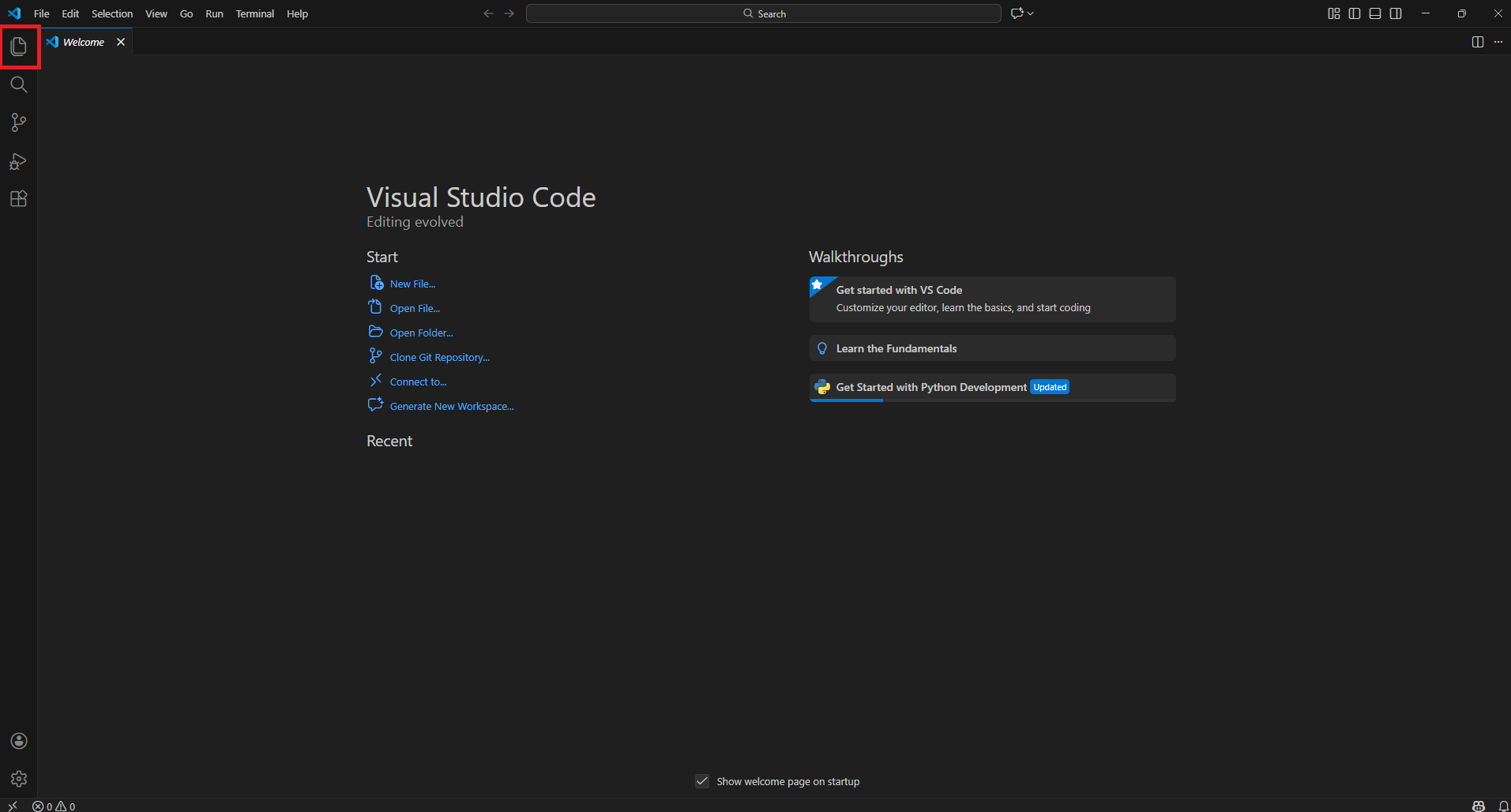Image resolution: width=1511 pixels, height=812 pixels.
Task: Open the Help menu
Action: coord(297,13)
